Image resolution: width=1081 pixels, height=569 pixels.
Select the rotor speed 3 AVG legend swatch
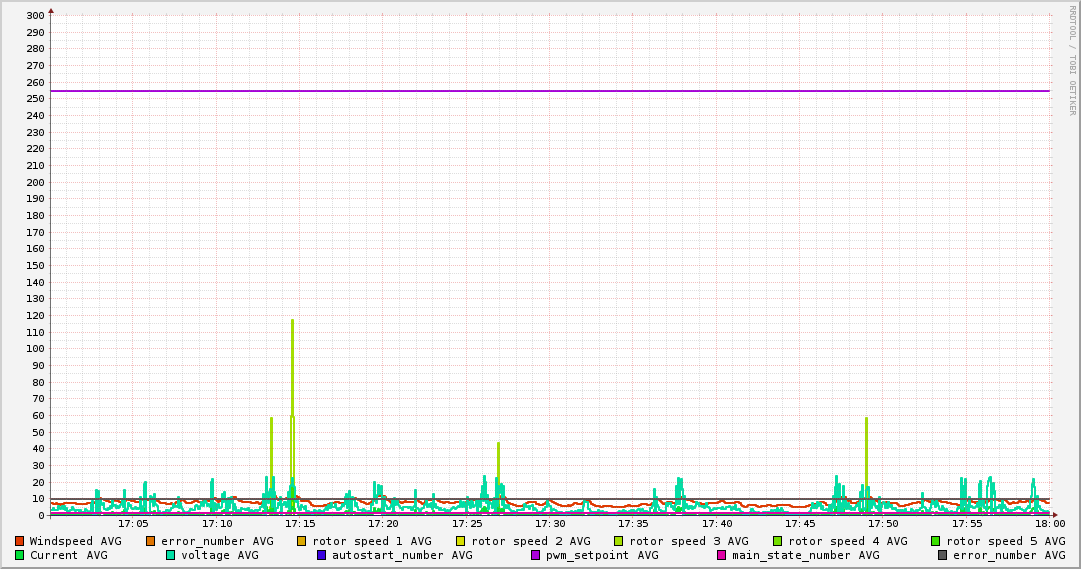[x=619, y=541]
